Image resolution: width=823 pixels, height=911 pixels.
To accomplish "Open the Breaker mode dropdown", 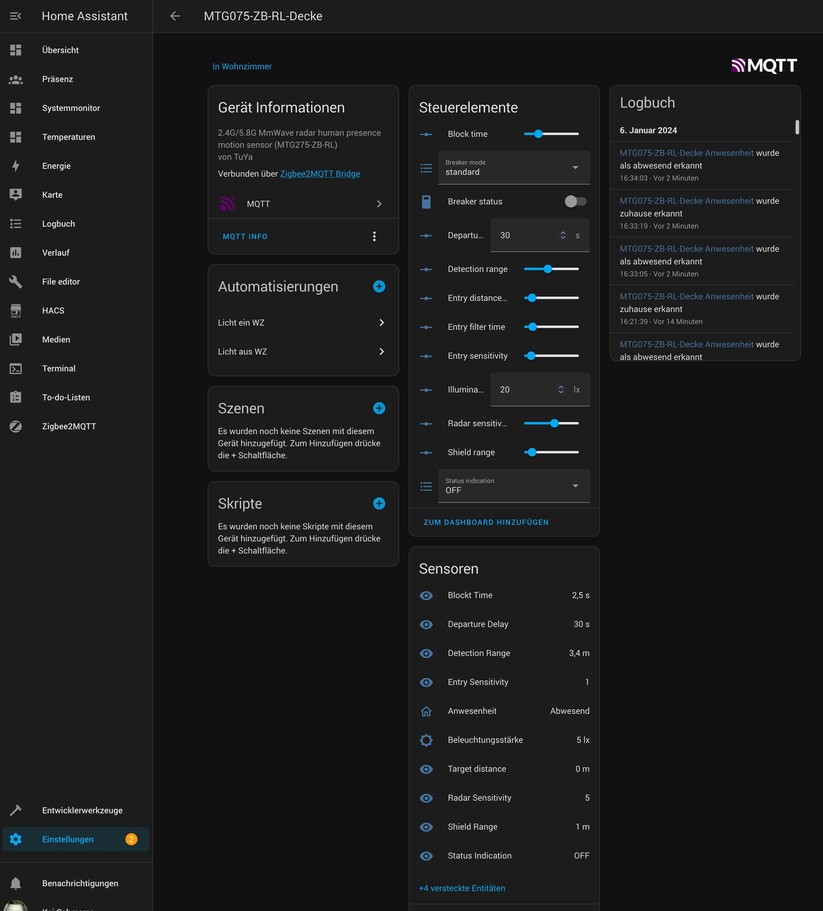I will (x=513, y=168).
